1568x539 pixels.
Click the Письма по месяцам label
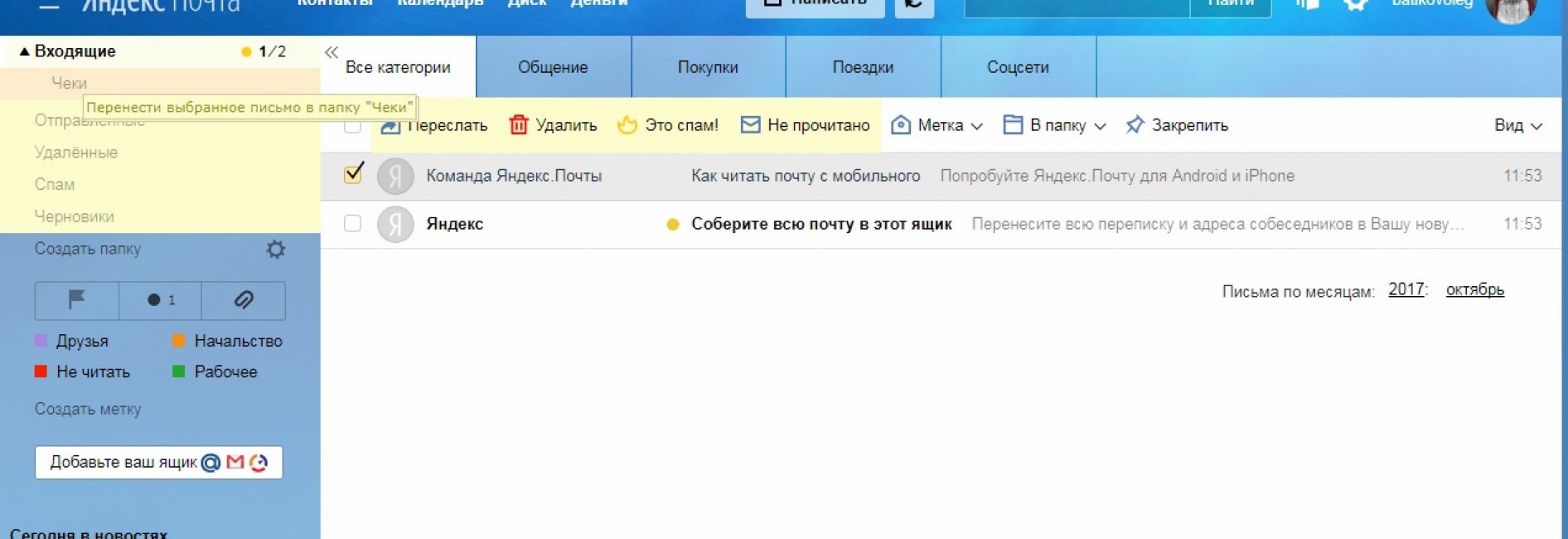(x=1298, y=291)
